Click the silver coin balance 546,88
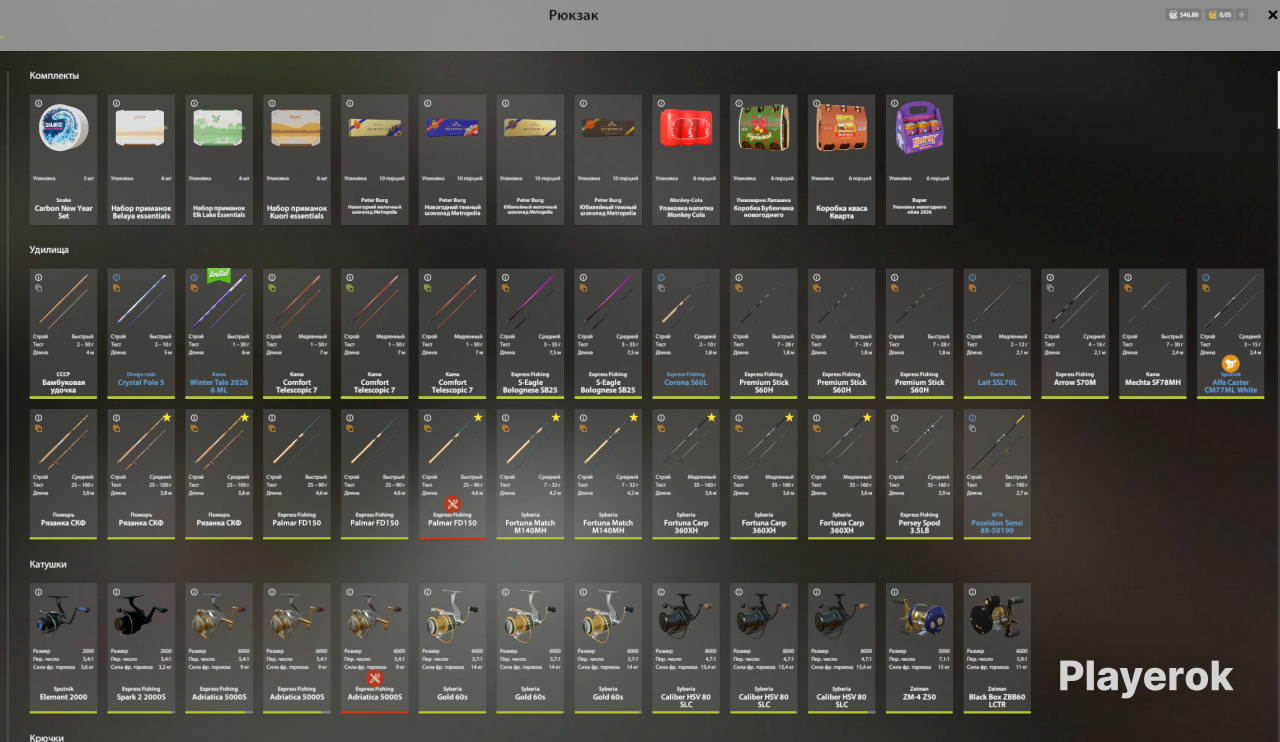 click(1183, 15)
